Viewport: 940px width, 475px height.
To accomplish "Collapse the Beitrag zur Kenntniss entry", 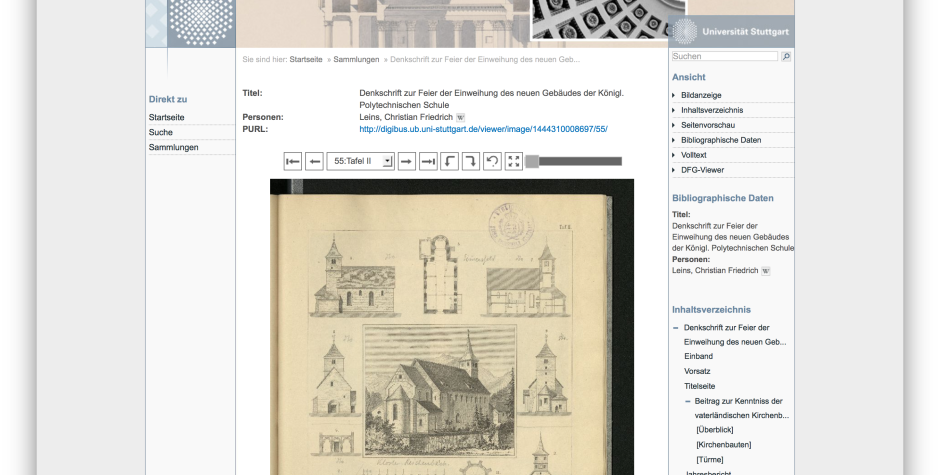I will tap(688, 401).
